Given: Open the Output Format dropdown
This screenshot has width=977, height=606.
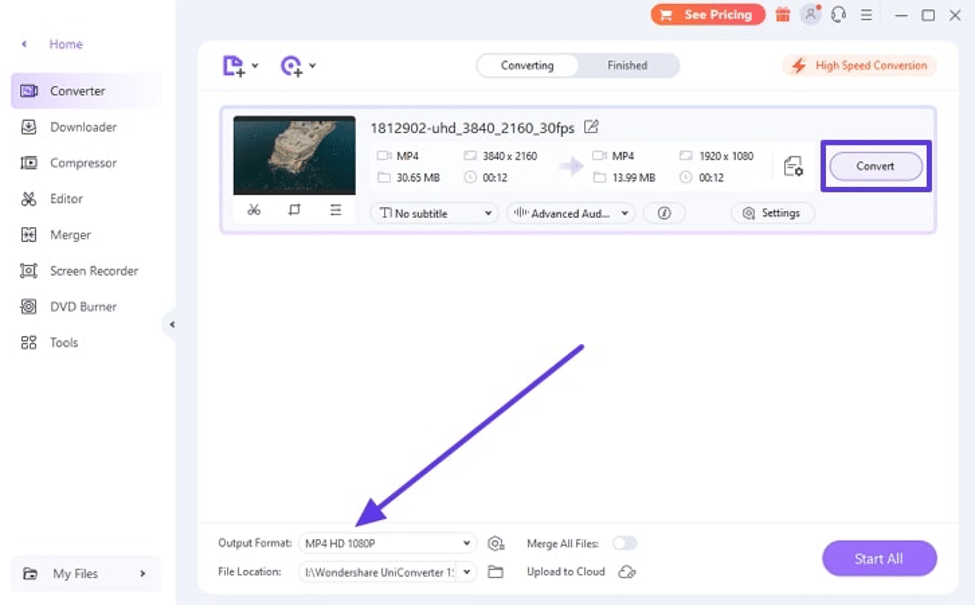Looking at the screenshot, I should (387, 543).
